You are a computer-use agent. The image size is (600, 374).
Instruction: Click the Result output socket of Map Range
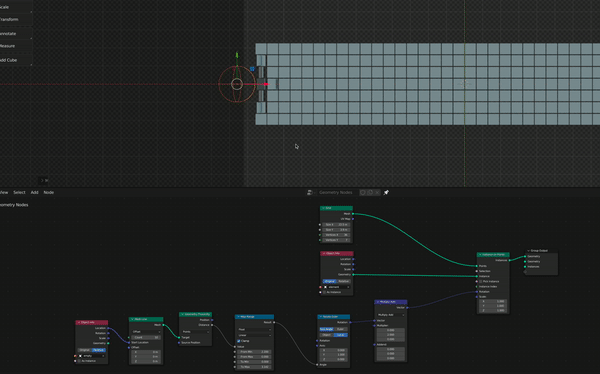274,322
